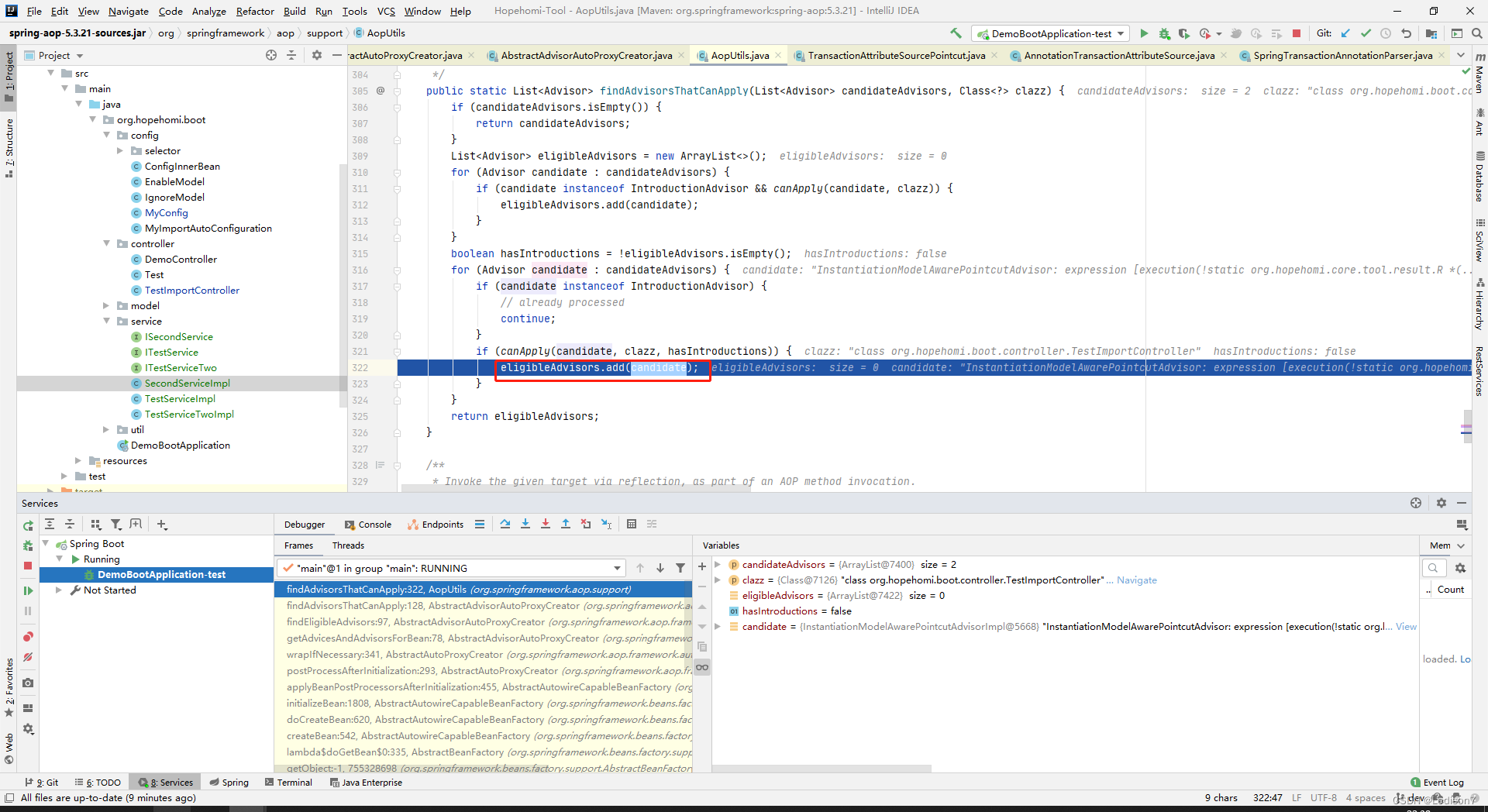This screenshot has width=1488, height=812.
Task: Click View link next to candidate variable
Action: pos(1406,626)
